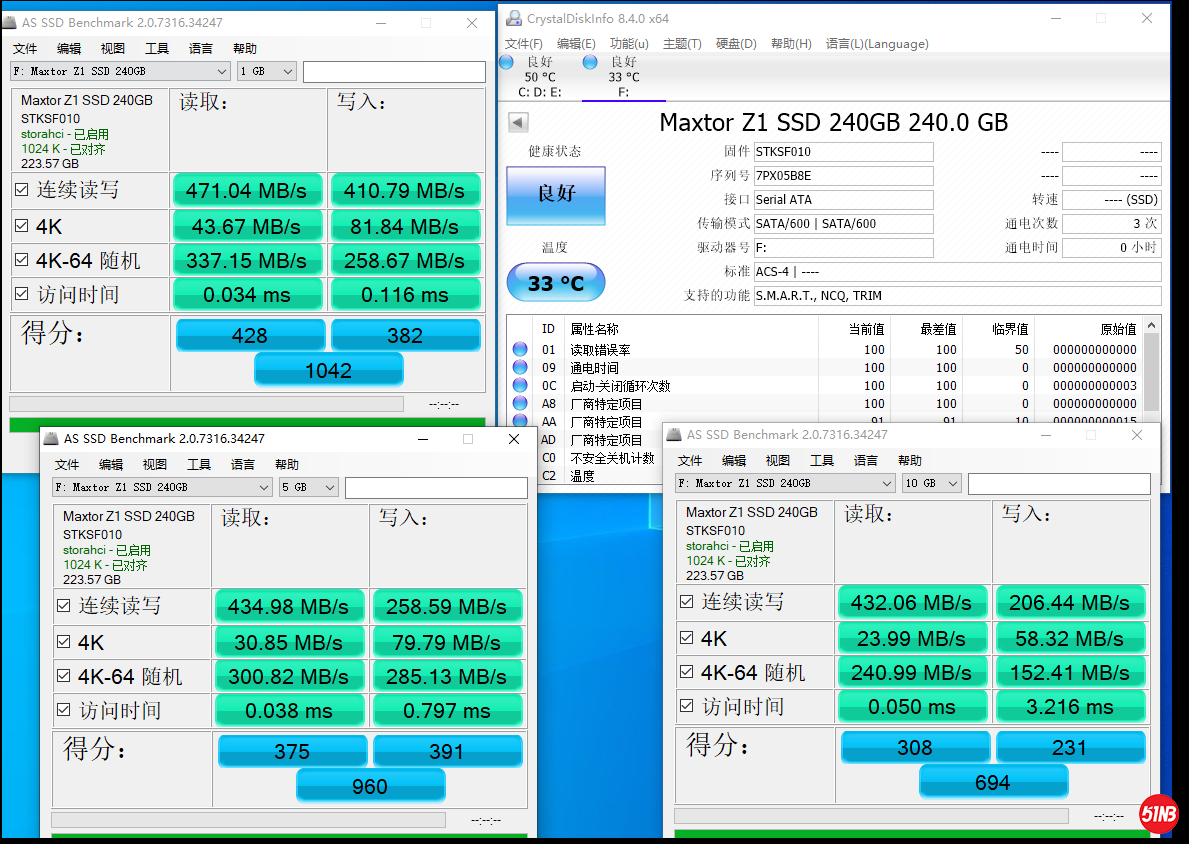Toggle 4K-64 随机 checkbox in 5 GB window
Image resolution: width=1189 pixels, height=844 pixels.
(63, 677)
